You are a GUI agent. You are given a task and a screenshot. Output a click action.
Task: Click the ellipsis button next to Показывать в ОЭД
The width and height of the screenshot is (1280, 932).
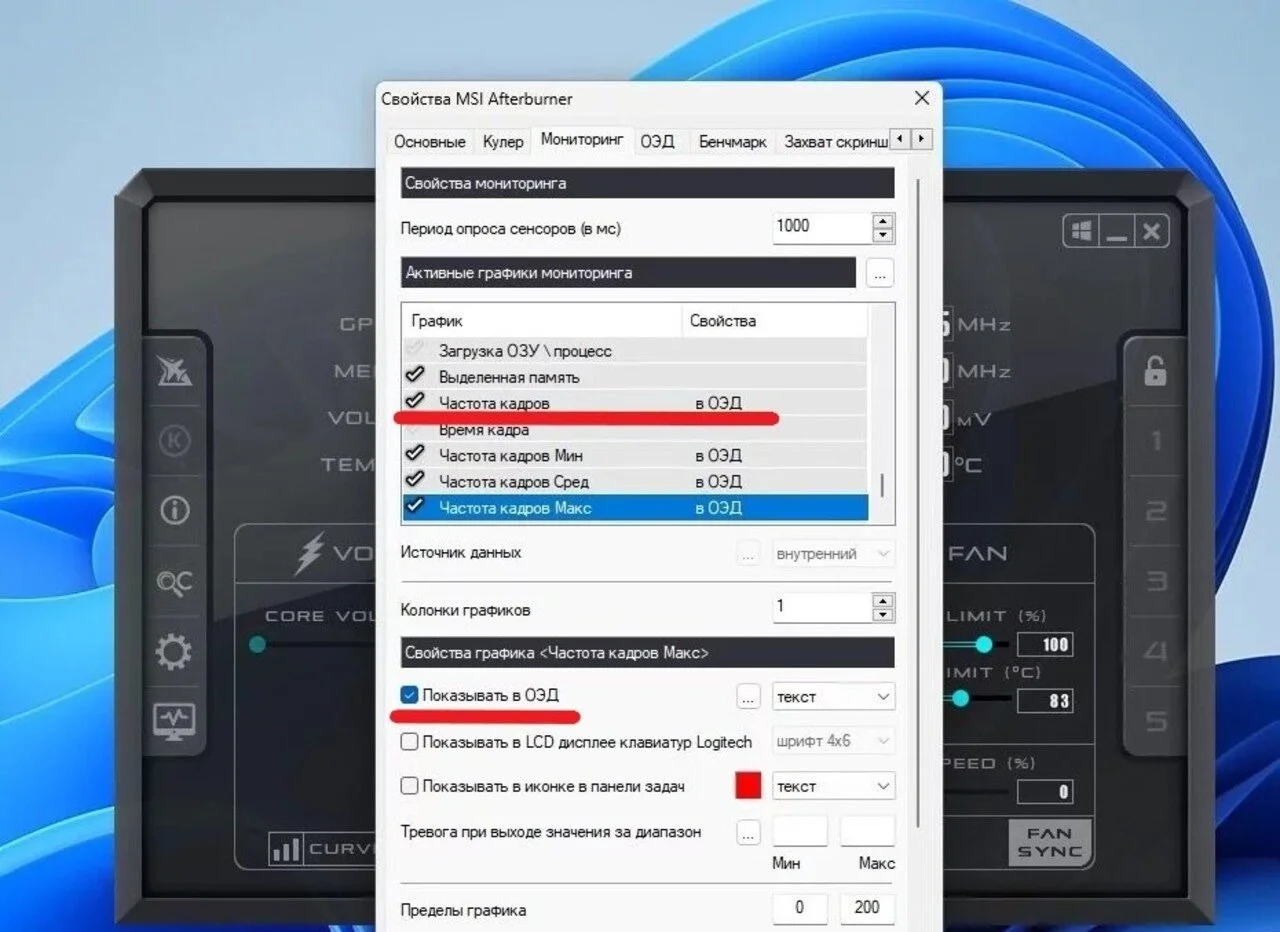[748, 697]
